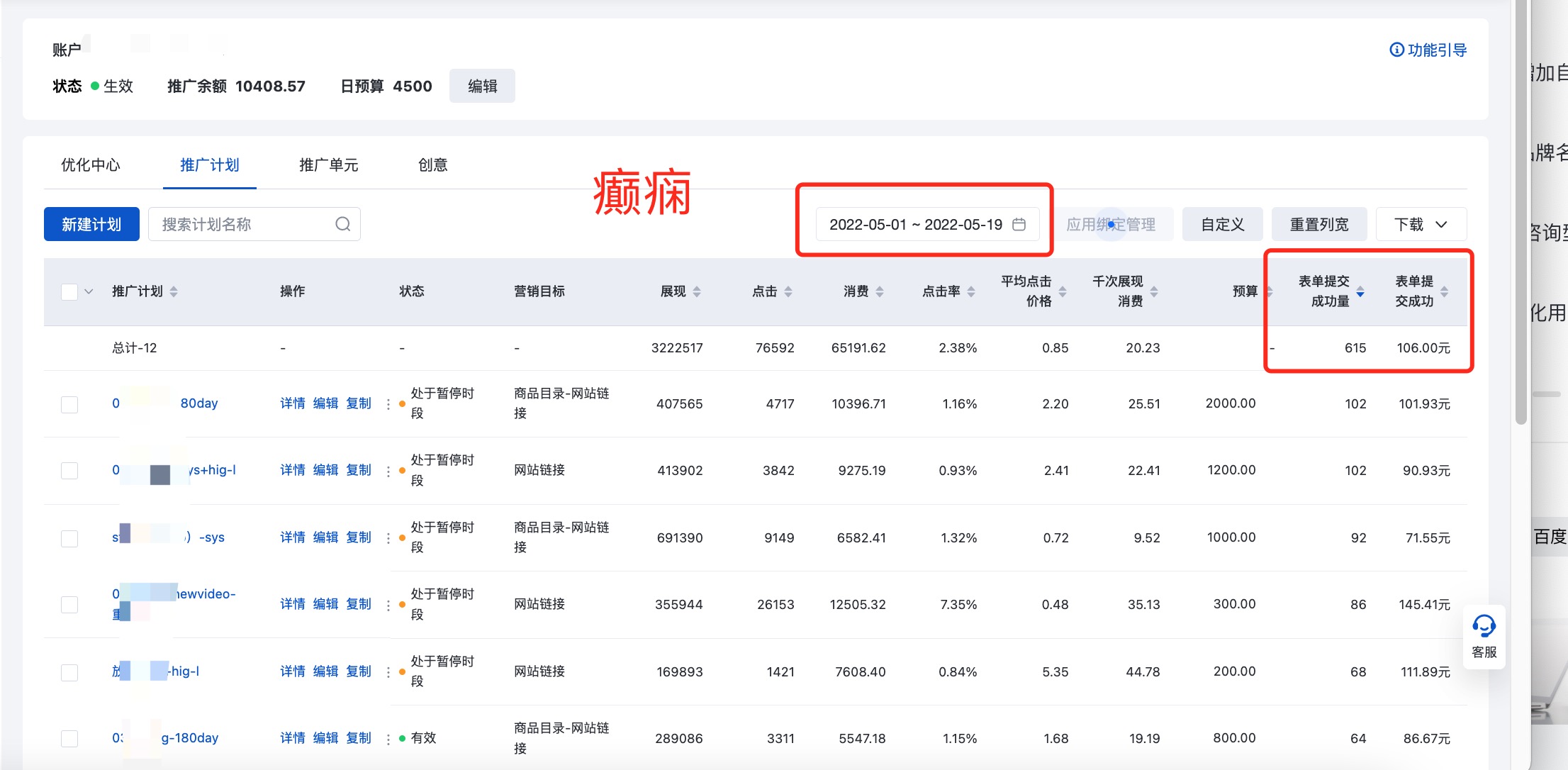Open more actions menu for 80day plan
The width and height of the screenshot is (1568, 770).
tap(388, 403)
